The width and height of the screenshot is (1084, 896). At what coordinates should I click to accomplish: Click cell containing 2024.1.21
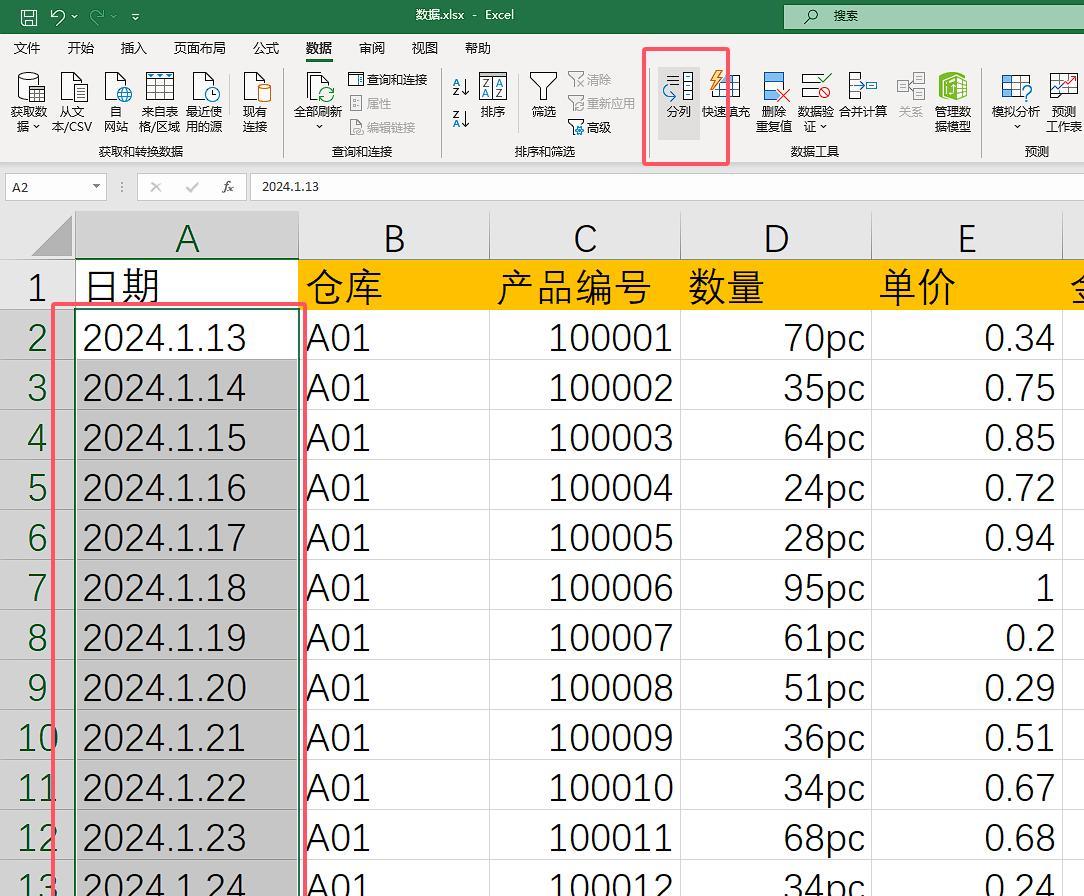pos(187,737)
